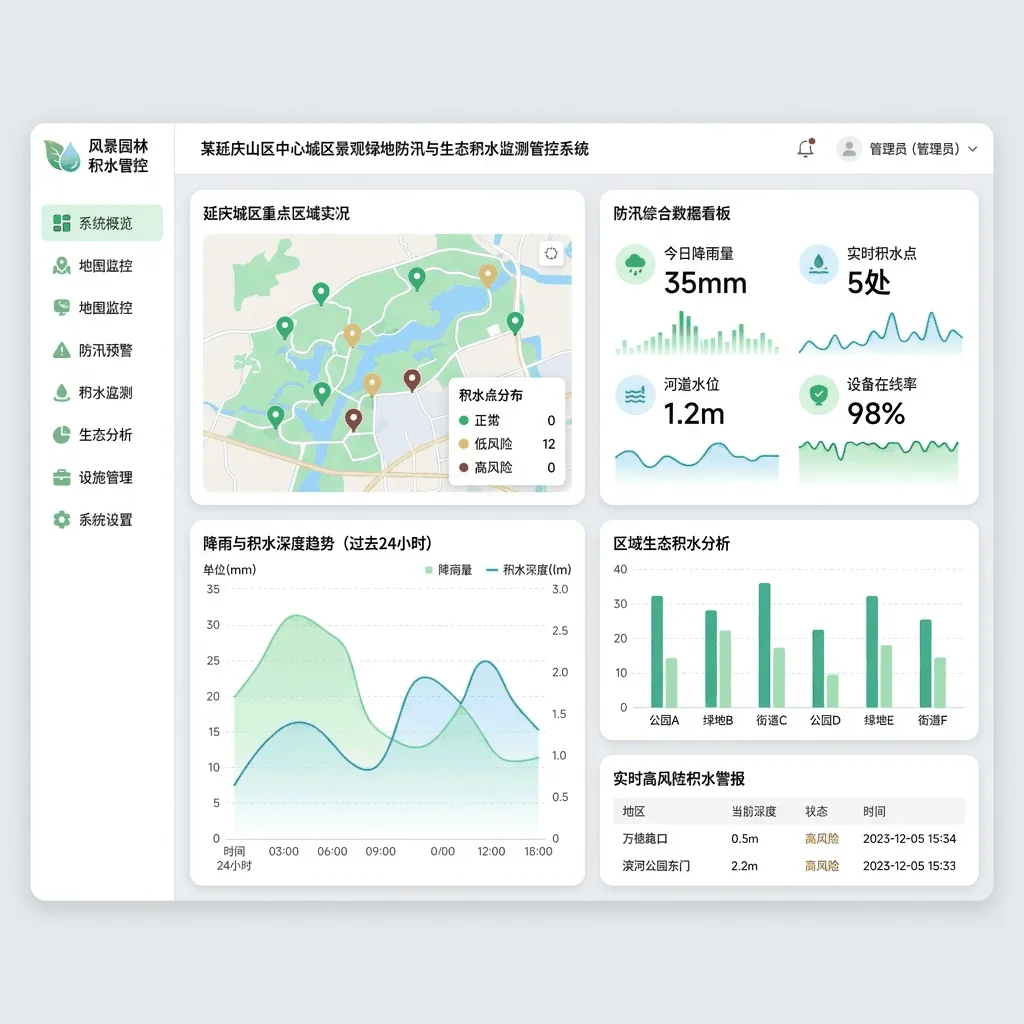This screenshot has height=1024, width=1024.
Task: Expand the 管理员 account dropdown chevron
Action: 972,149
